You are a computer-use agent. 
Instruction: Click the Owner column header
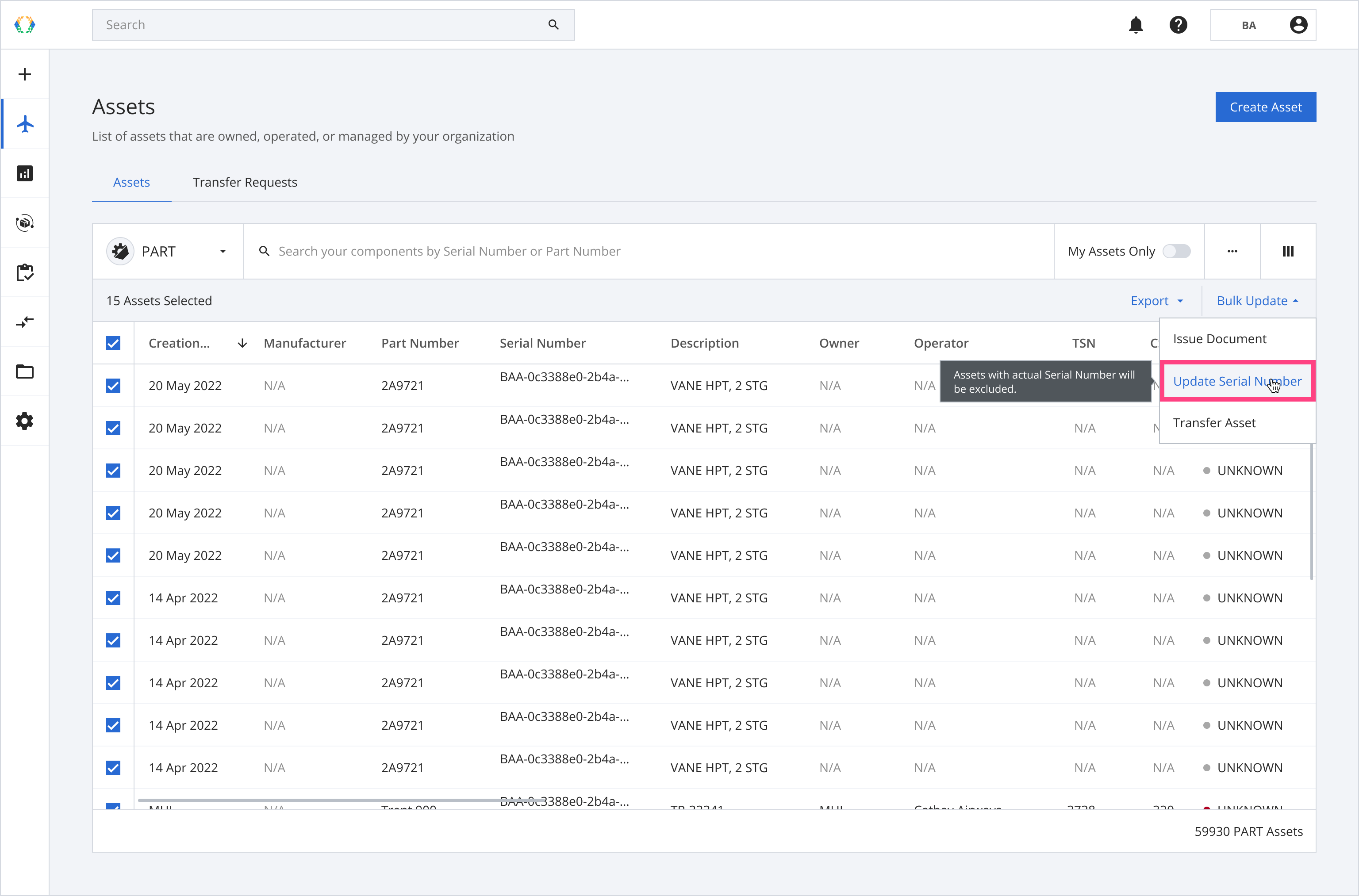839,343
